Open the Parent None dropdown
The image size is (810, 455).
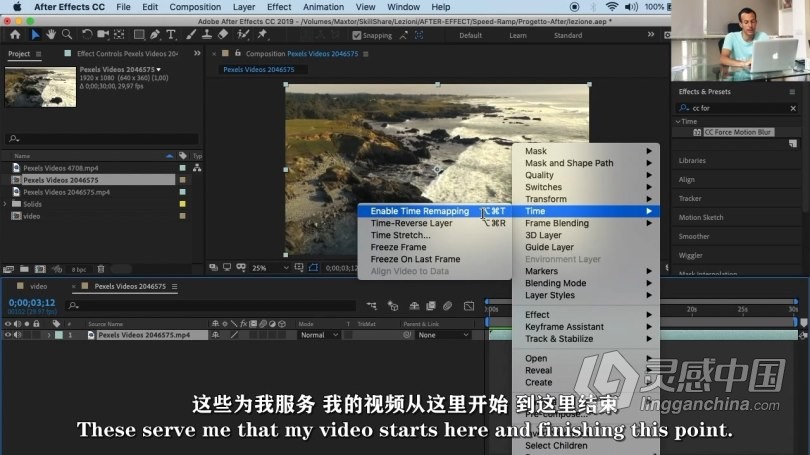[443, 335]
